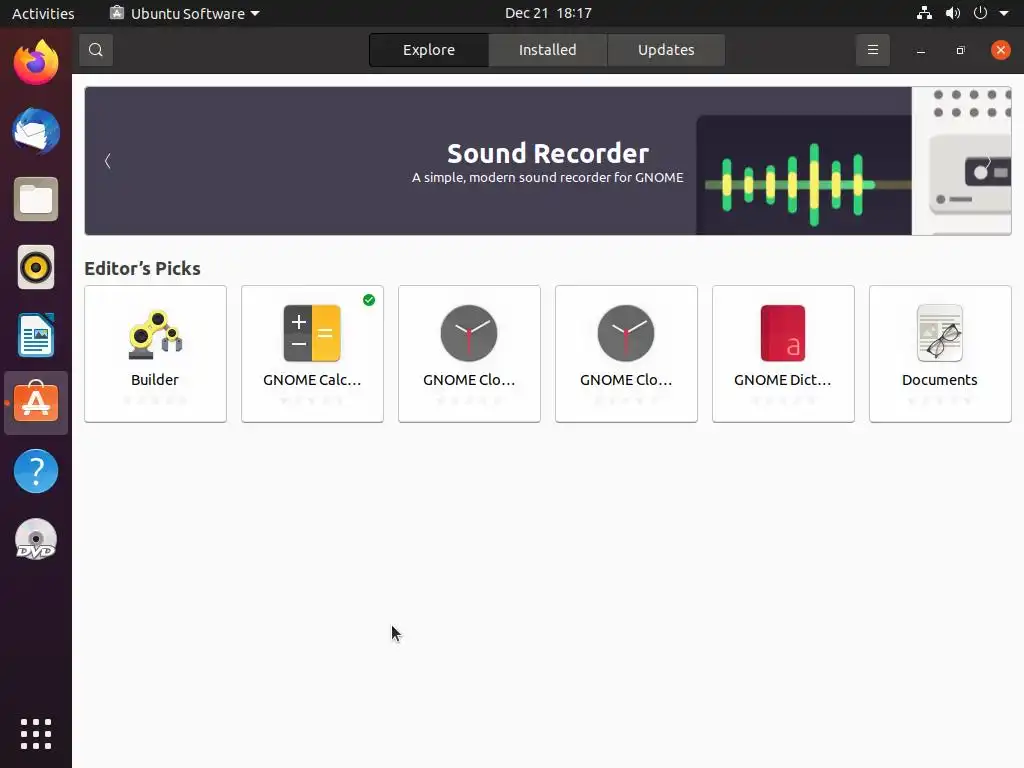This screenshot has height=768, width=1024.
Task: Open the GNOME Calculator app card
Action: [312, 354]
